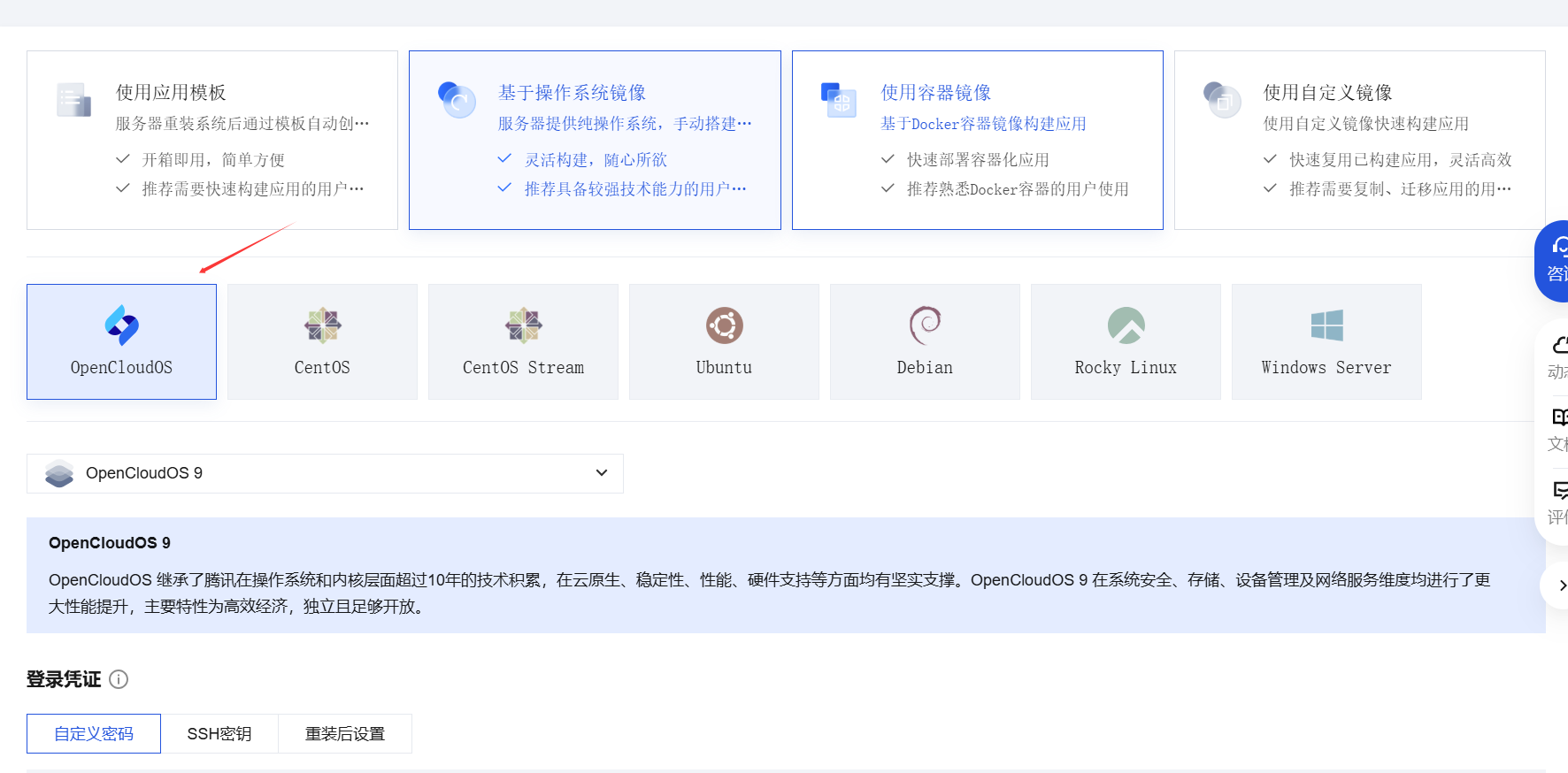Click the 推荐需要复制、迁移应用的用 bullet

(1401, 189)
